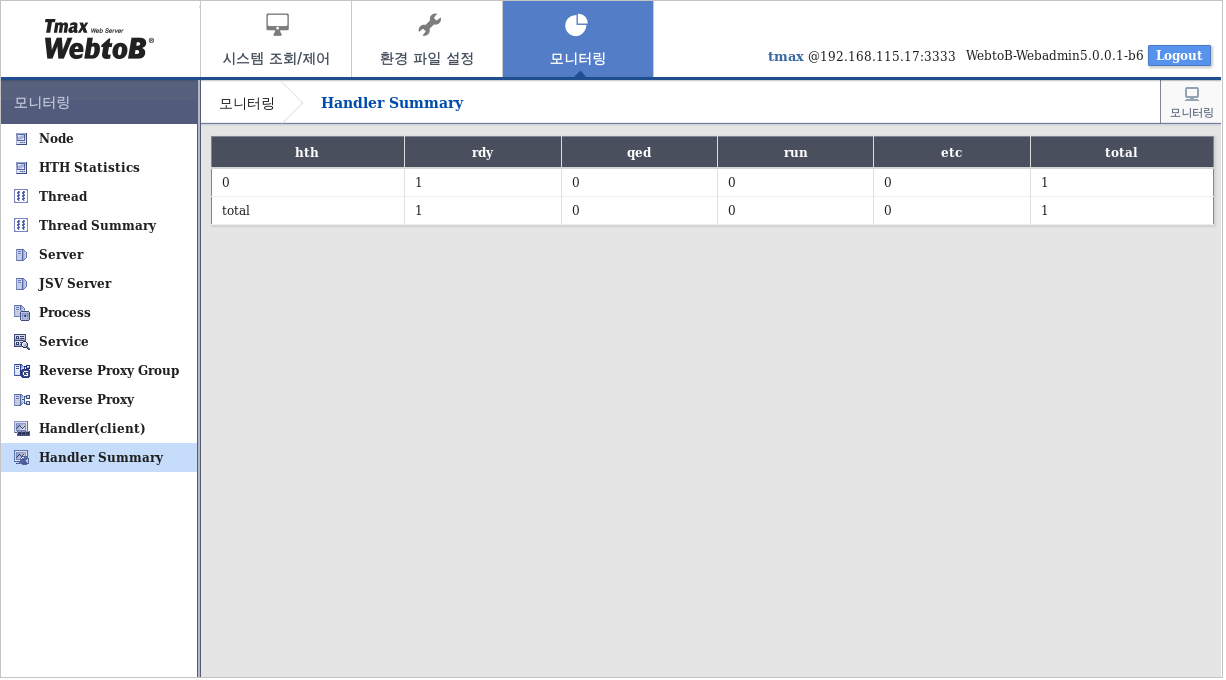This screenshot has height=680, width=1226.
Task: Click the Logout button
Action: [x=1179, y=56]
